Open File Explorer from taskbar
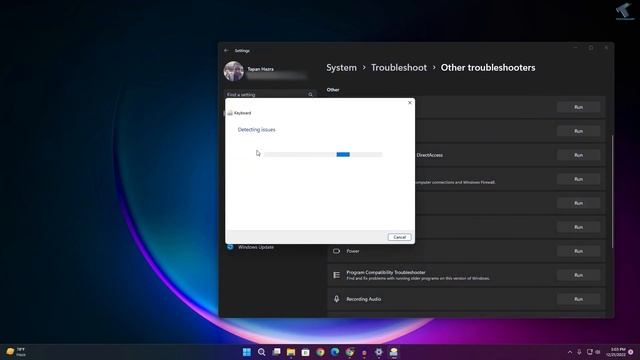 291,352
